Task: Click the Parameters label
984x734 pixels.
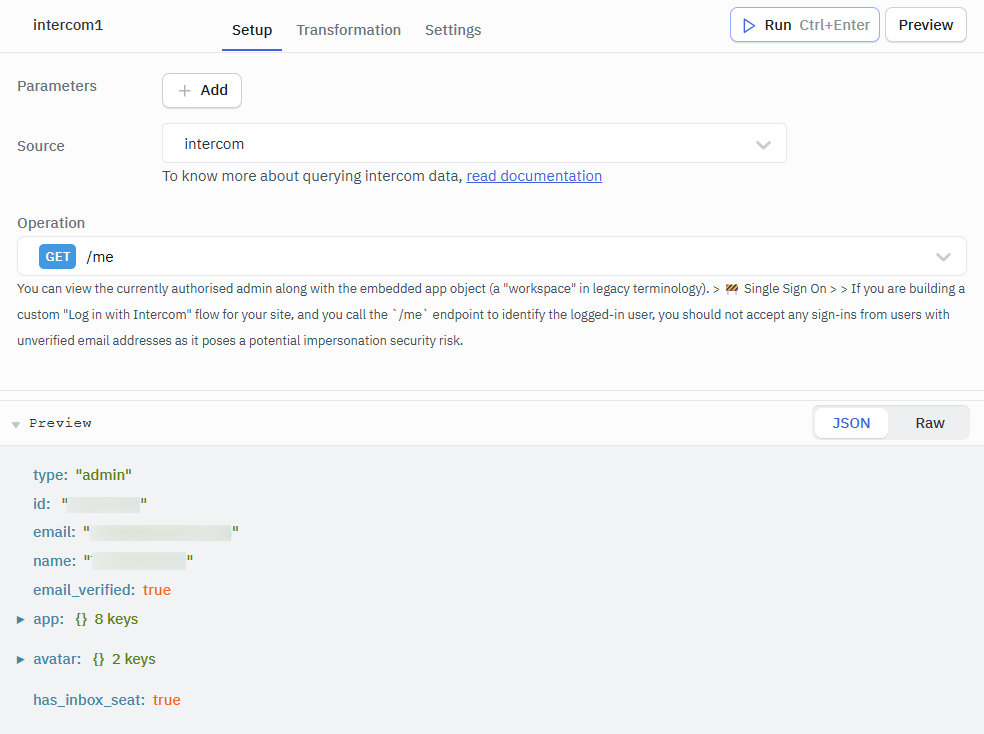Action: point(56,87)
